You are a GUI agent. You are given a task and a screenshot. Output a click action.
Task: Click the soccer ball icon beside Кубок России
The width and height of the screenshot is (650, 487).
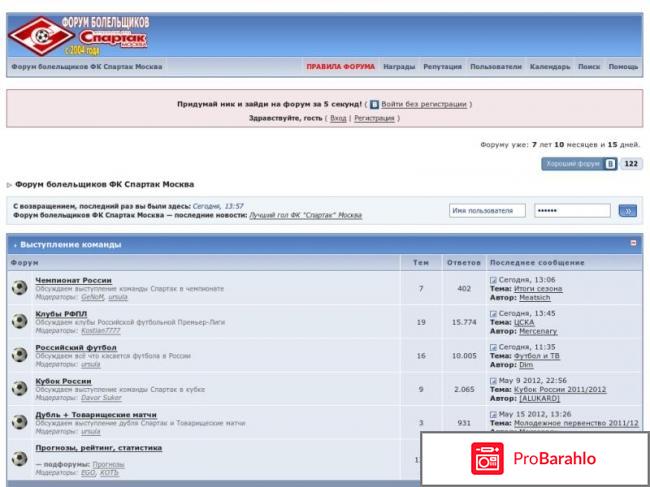pyautogui.click(x=19, y=387)
